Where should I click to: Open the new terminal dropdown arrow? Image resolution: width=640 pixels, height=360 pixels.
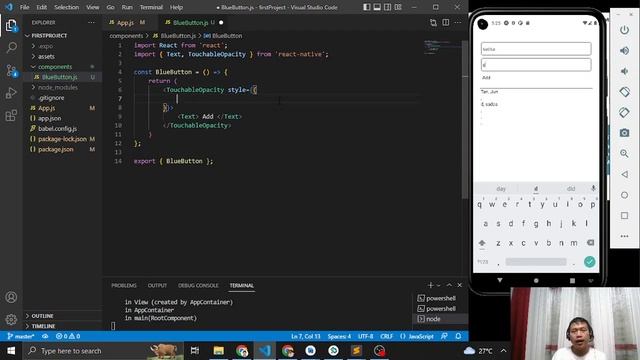coord(439,285)
